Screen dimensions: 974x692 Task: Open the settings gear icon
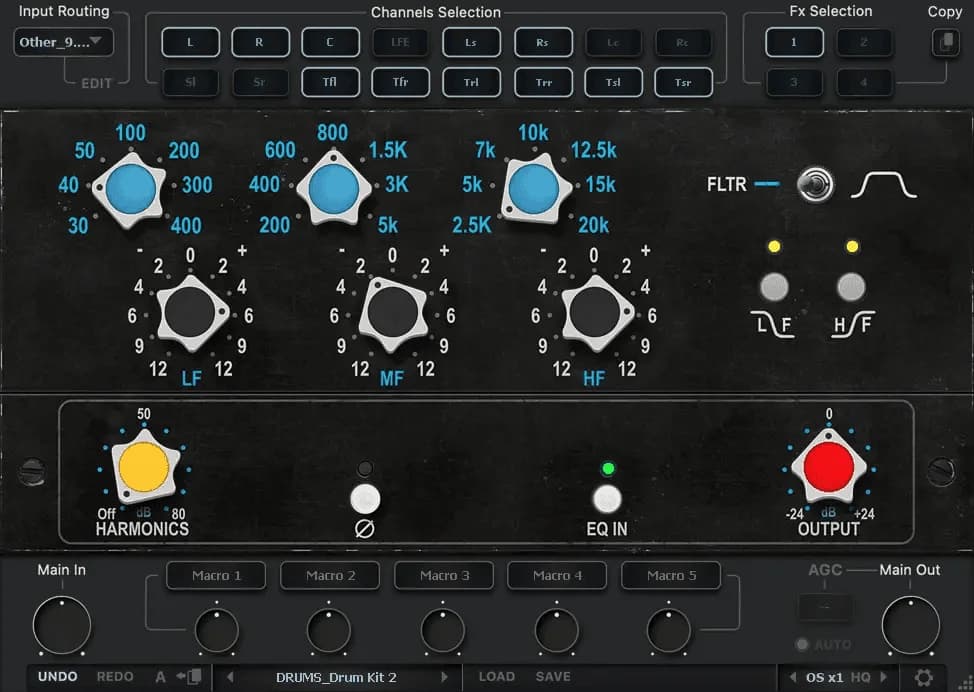pyautogui.click(x=923, y=677)
